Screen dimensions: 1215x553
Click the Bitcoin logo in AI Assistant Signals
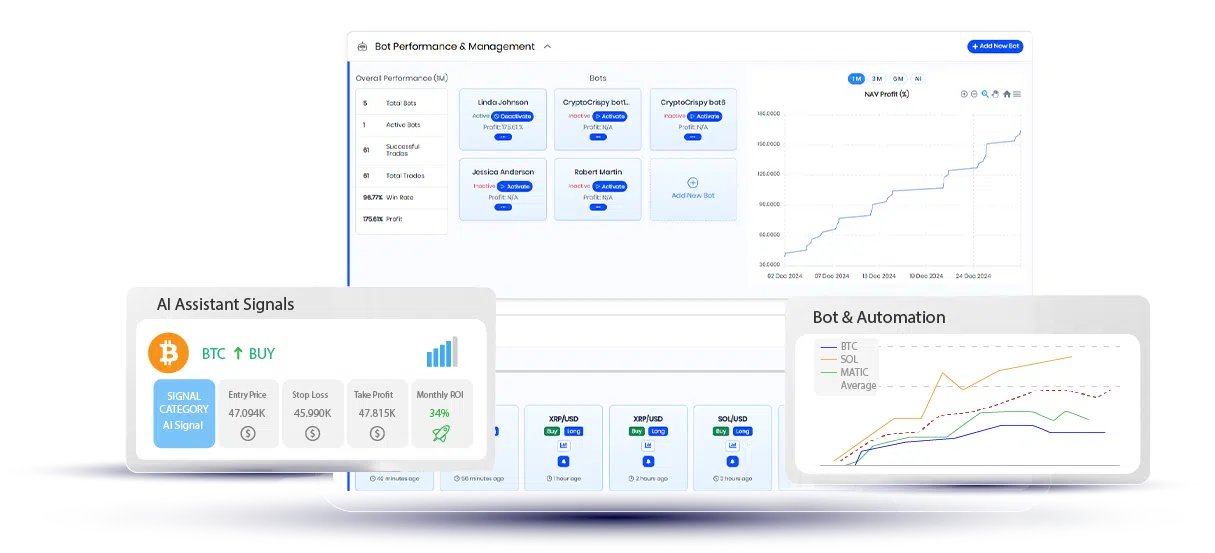[169, 353]
